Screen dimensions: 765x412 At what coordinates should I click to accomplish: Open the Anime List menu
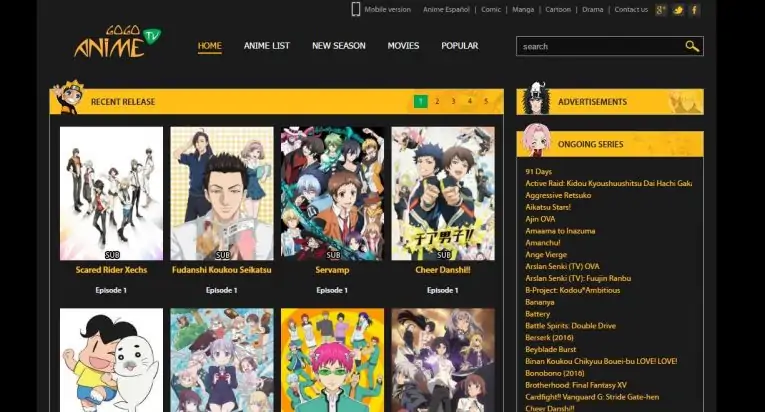tap(266, 46)
